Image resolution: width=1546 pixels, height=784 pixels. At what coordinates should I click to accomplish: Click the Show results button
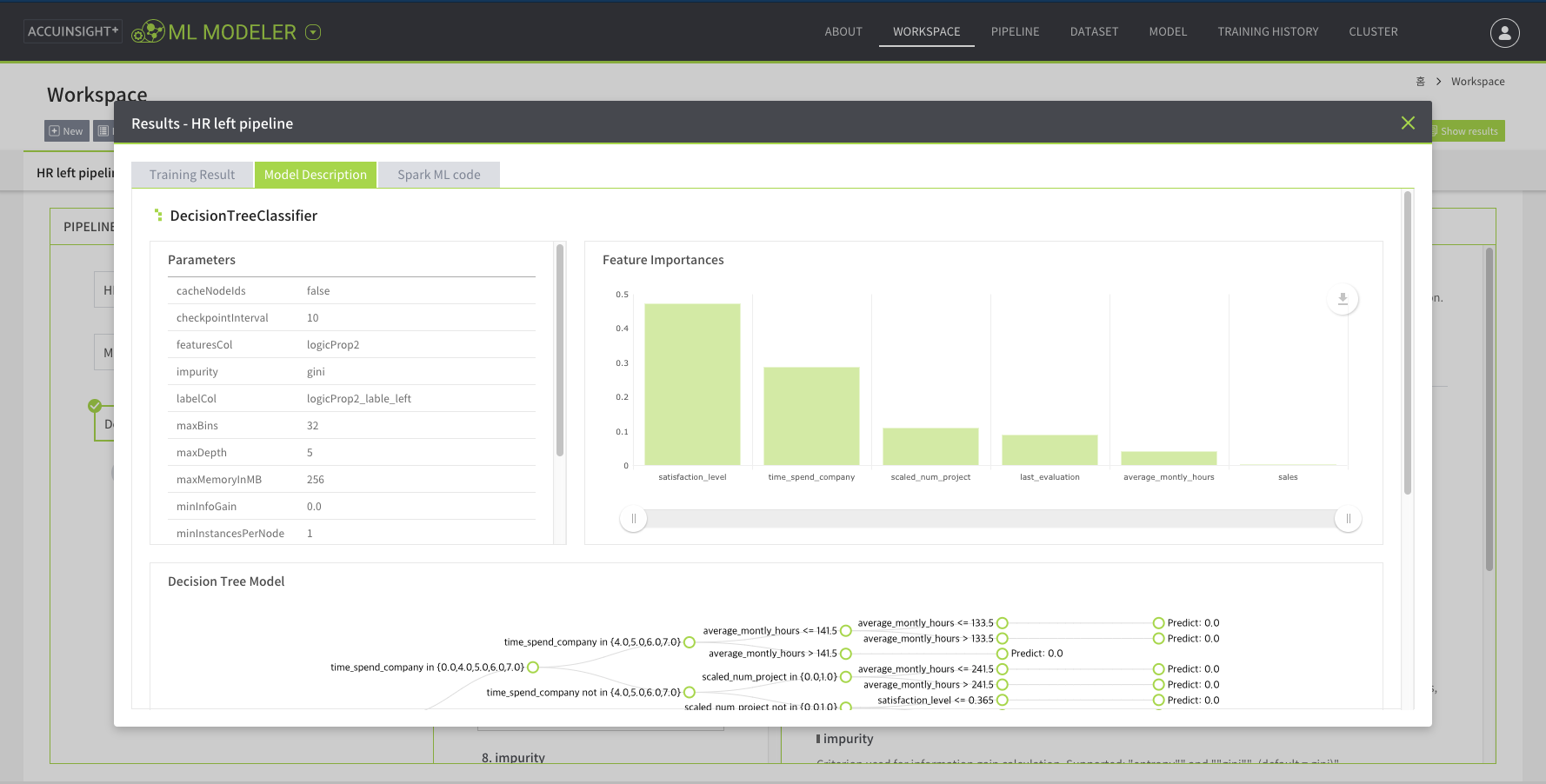[x=1468, y=131]
